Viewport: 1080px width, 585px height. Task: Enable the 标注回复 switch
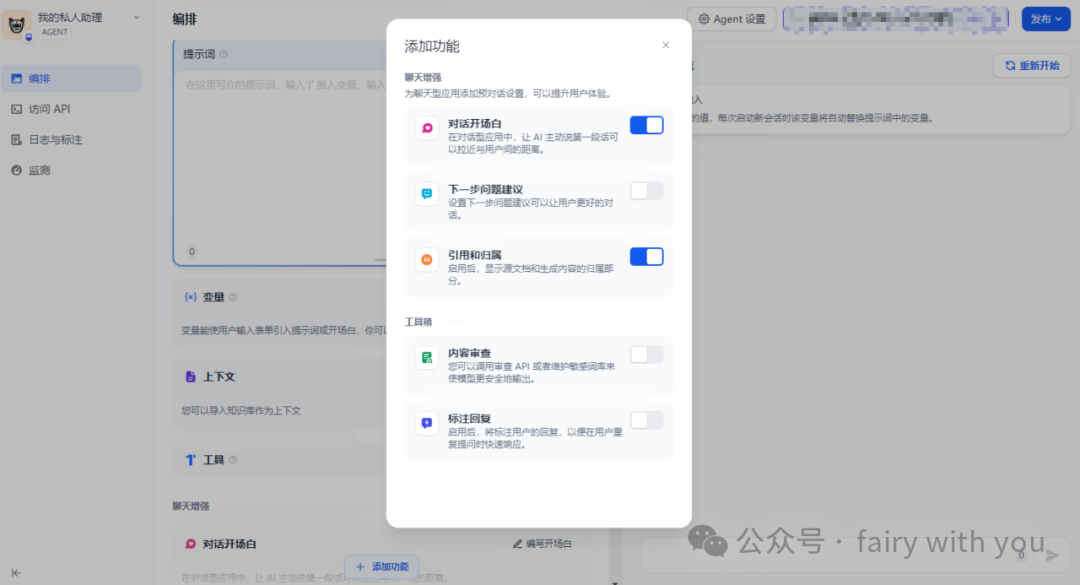(x=646, y=420)
